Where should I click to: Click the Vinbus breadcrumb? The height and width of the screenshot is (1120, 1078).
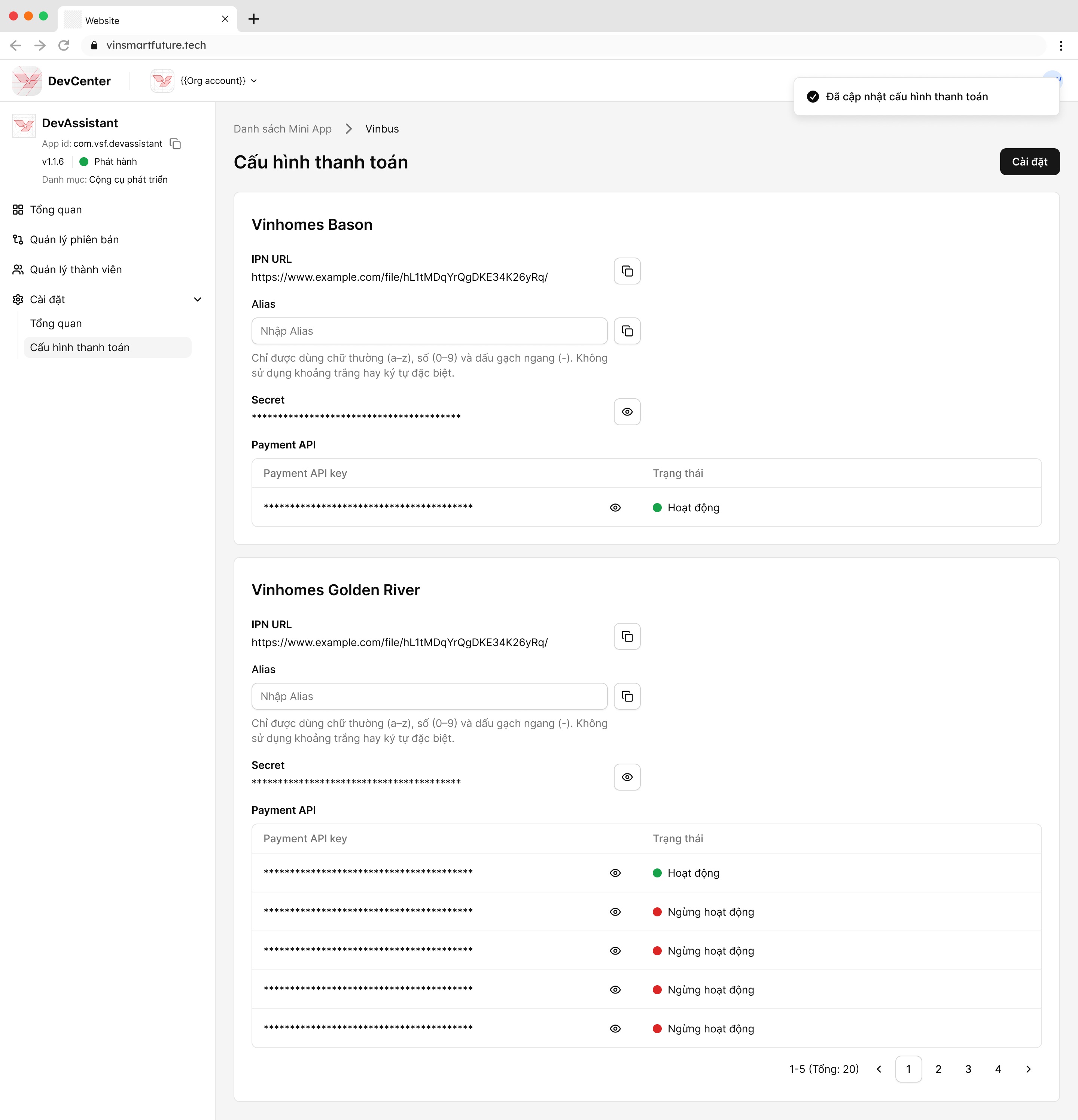[x=382, y=128]
